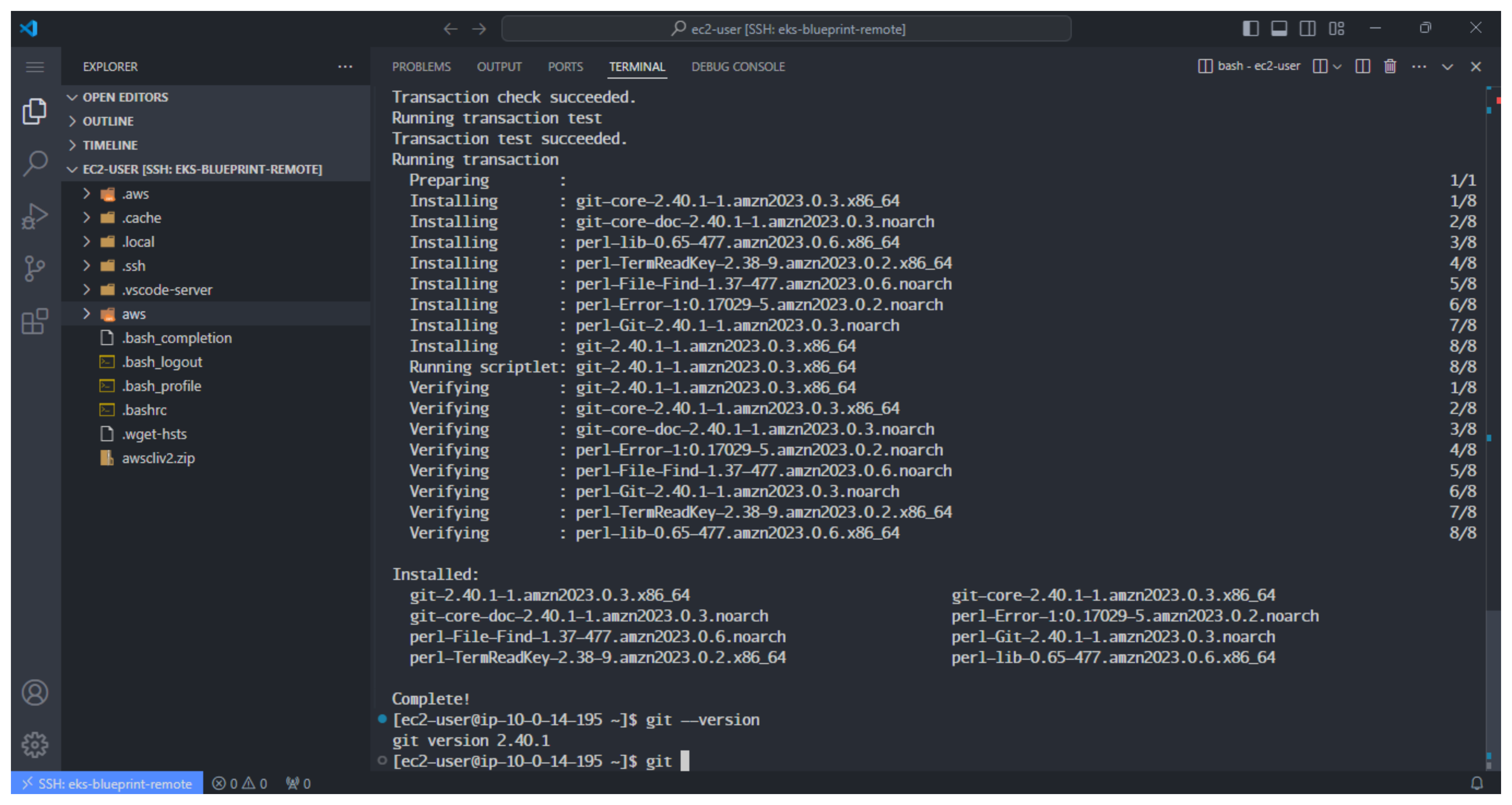1512x805 pixels.
Task: Expand the OUTLINE section
Action: click(216, 122)
